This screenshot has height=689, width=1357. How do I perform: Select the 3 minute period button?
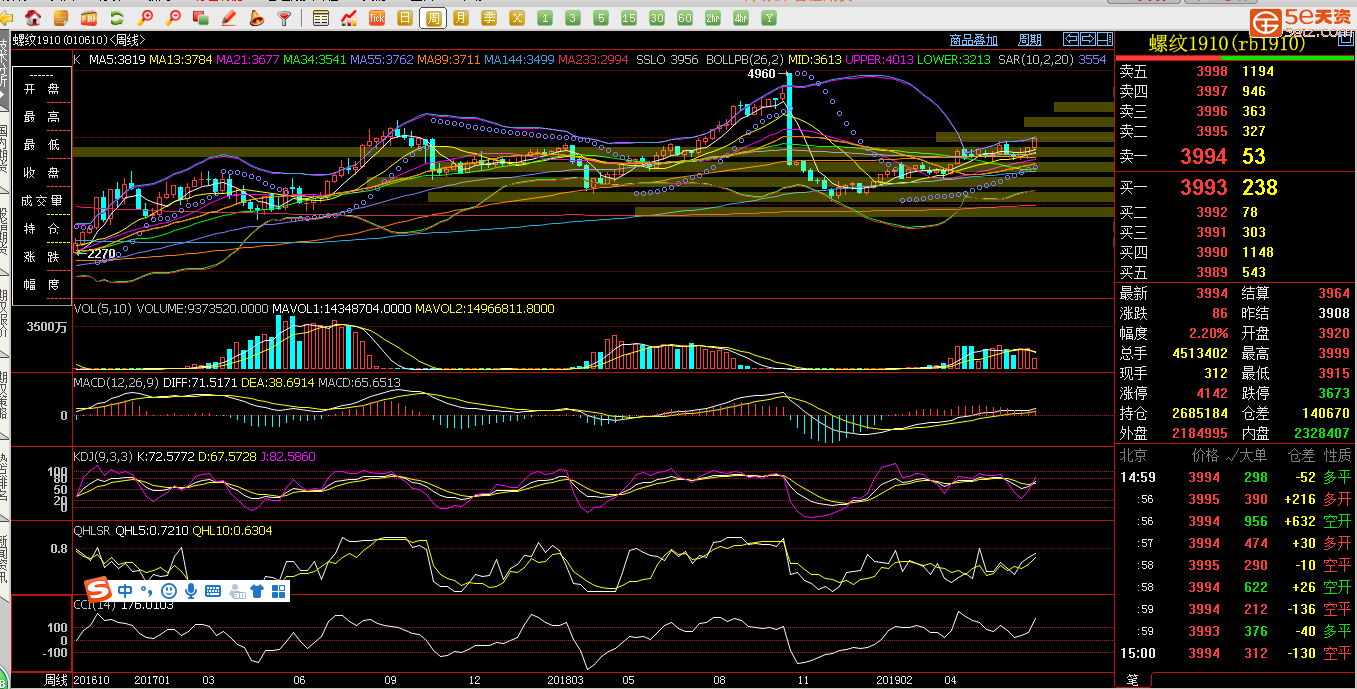point(573,18)
